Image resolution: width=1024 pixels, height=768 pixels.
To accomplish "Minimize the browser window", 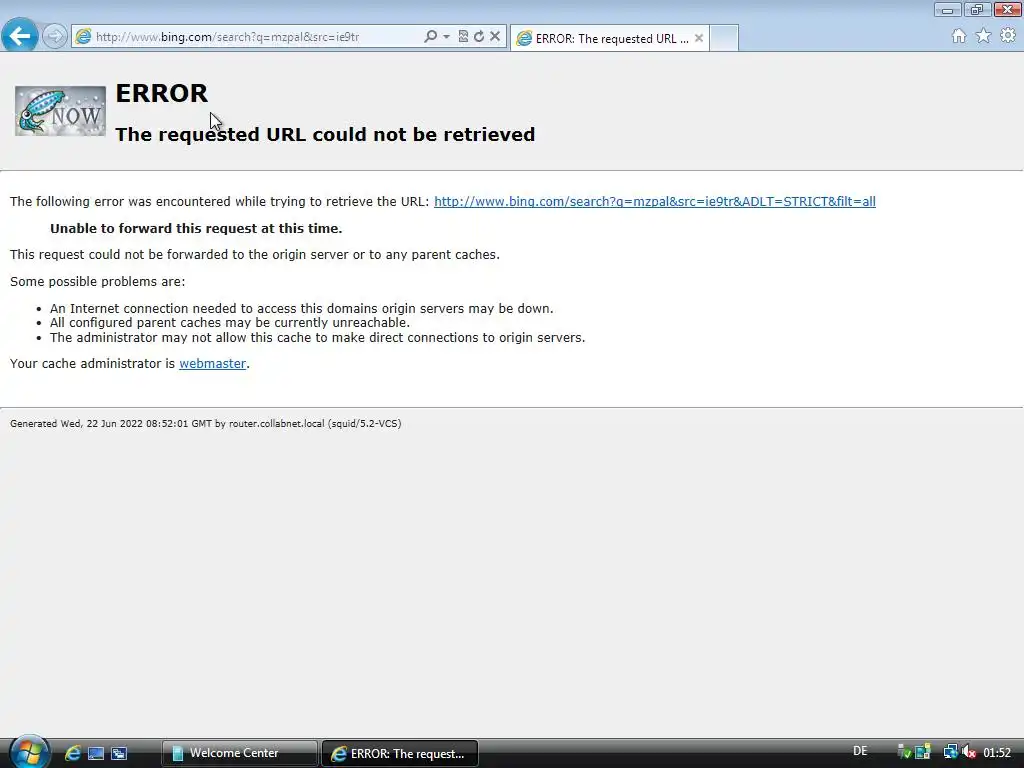I will 947,10.
